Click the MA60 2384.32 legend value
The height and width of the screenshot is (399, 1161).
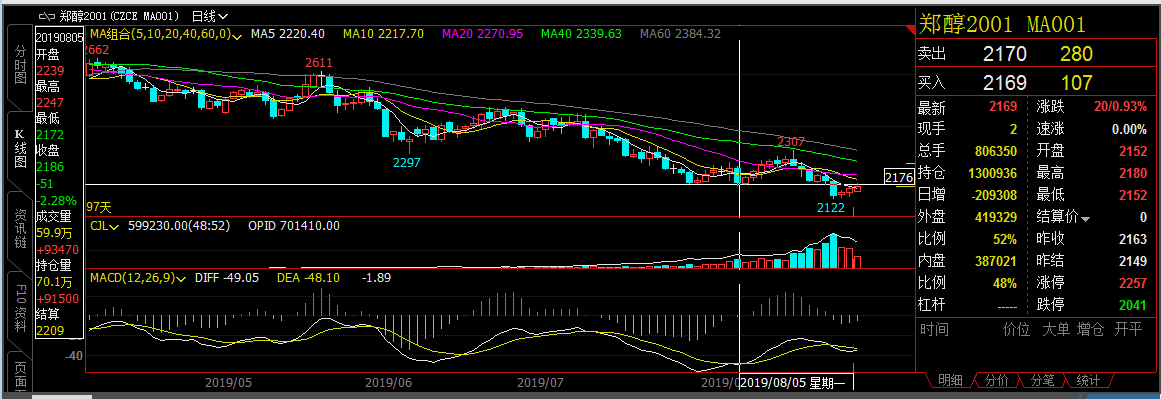click(680, 34)
